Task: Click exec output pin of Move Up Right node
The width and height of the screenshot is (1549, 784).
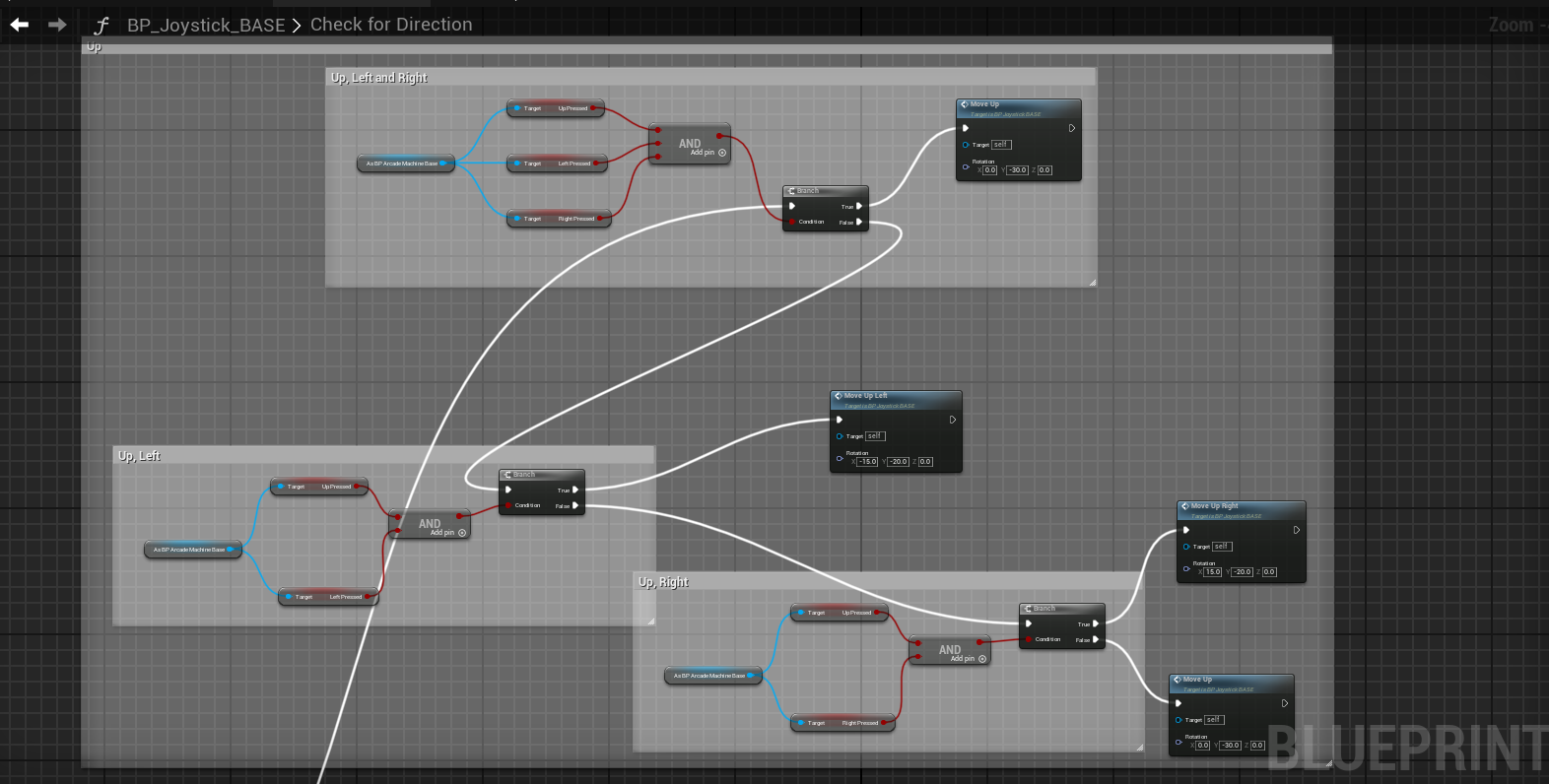Action: pos(1297,530)
